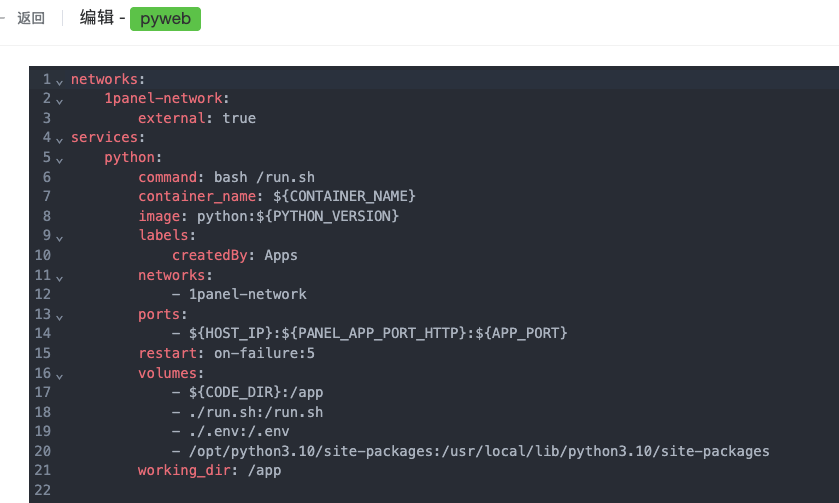Click line number 22 in the gutter

[x=43, y=490]
